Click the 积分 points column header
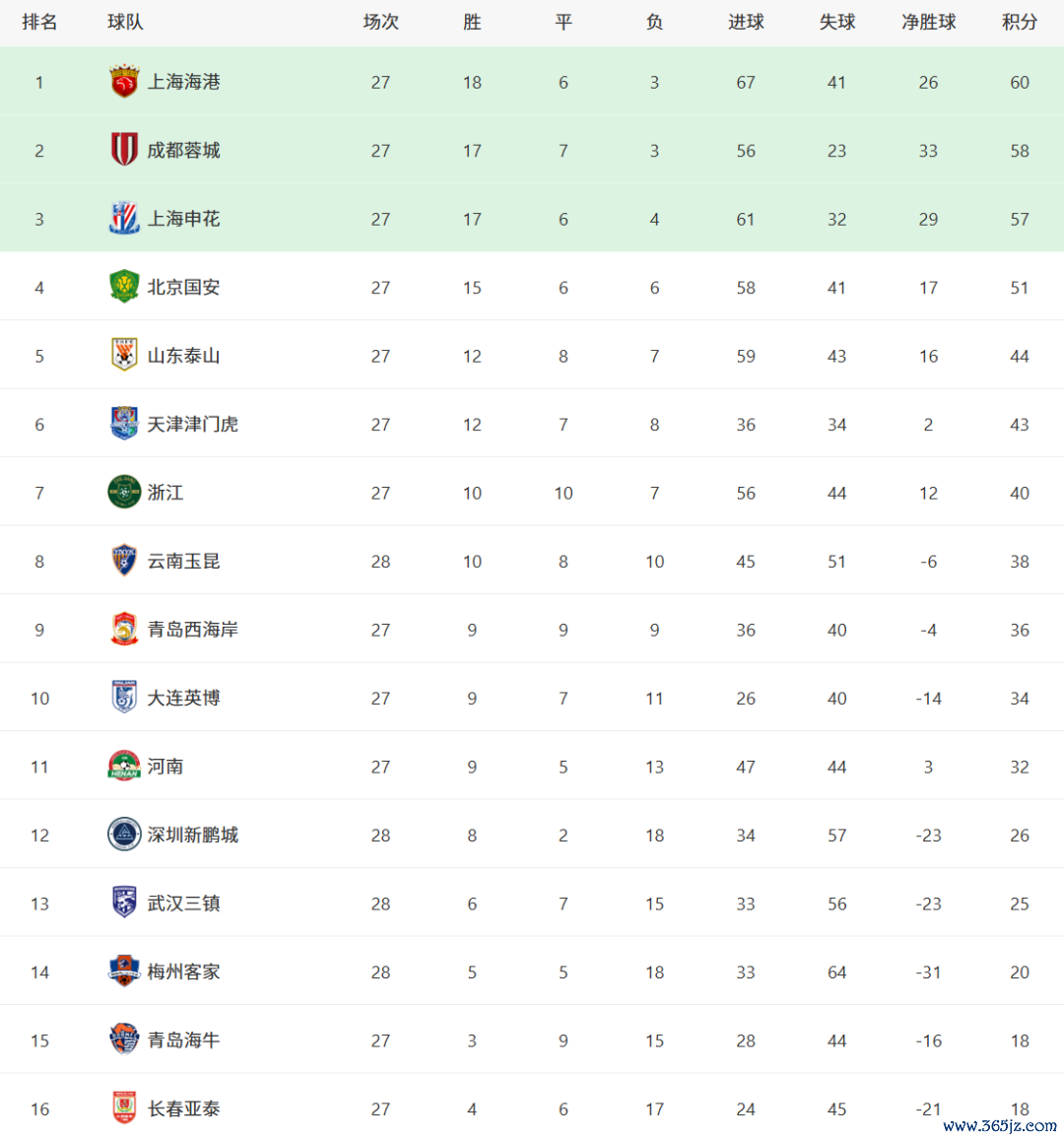Screen dimensions: 1064x1141 [x=1020, y=22]
